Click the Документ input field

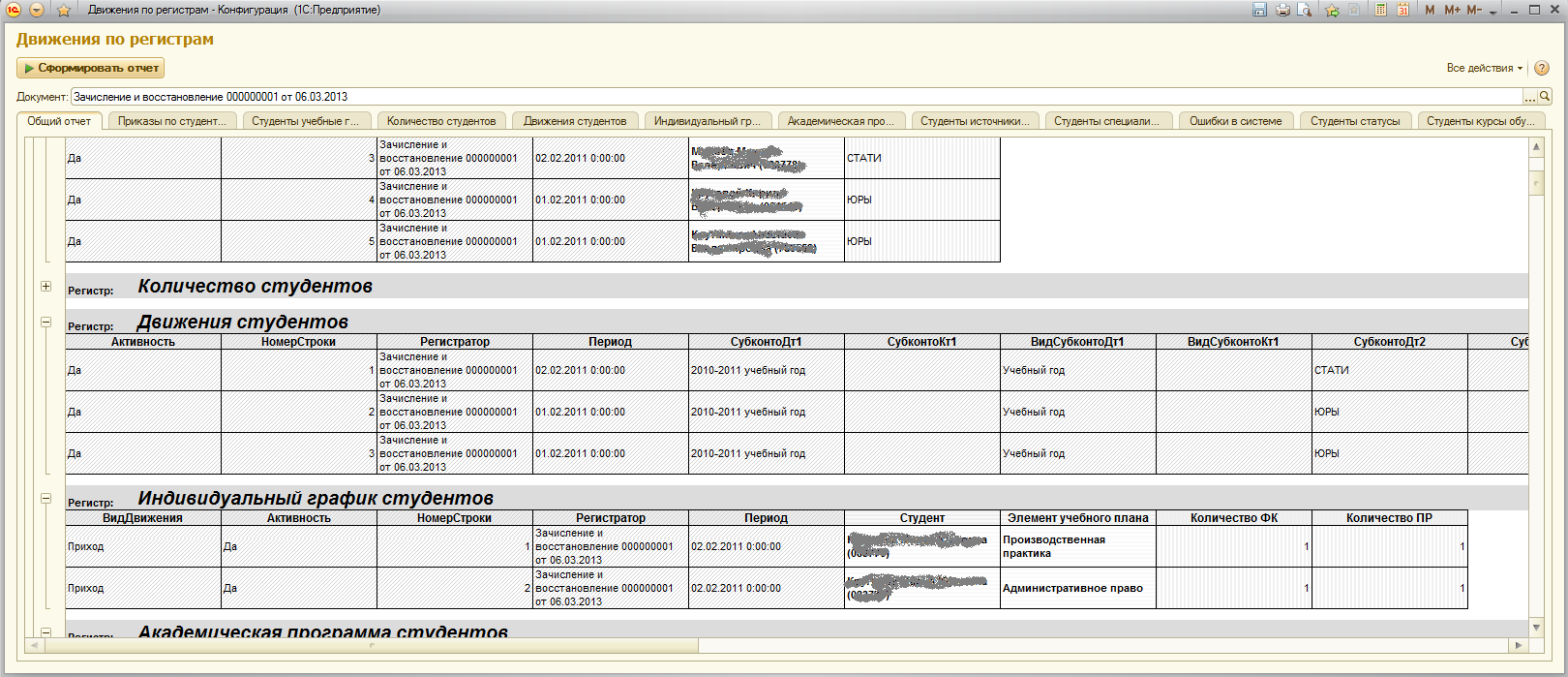tap(794, 97)
